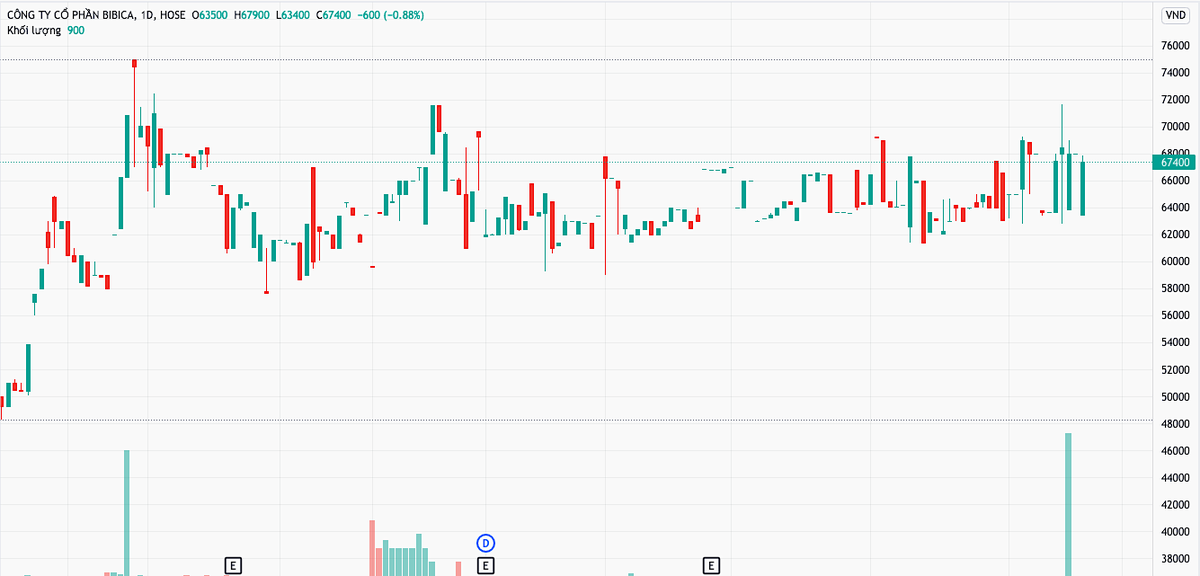Open the VND currency selector
This screenshot has height=576, width=1200.
point(1174,15)
